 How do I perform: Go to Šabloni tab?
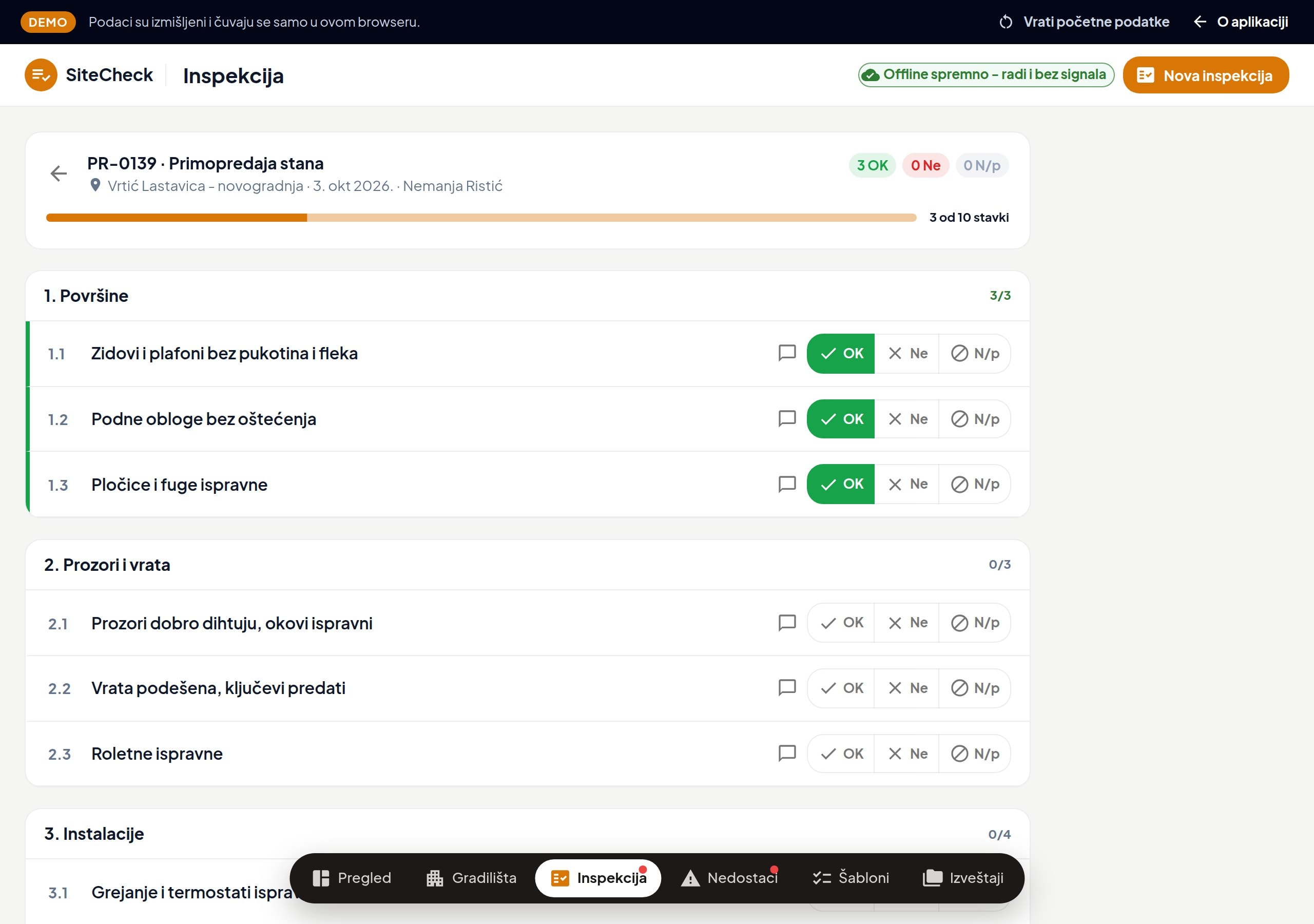(851, 878)
